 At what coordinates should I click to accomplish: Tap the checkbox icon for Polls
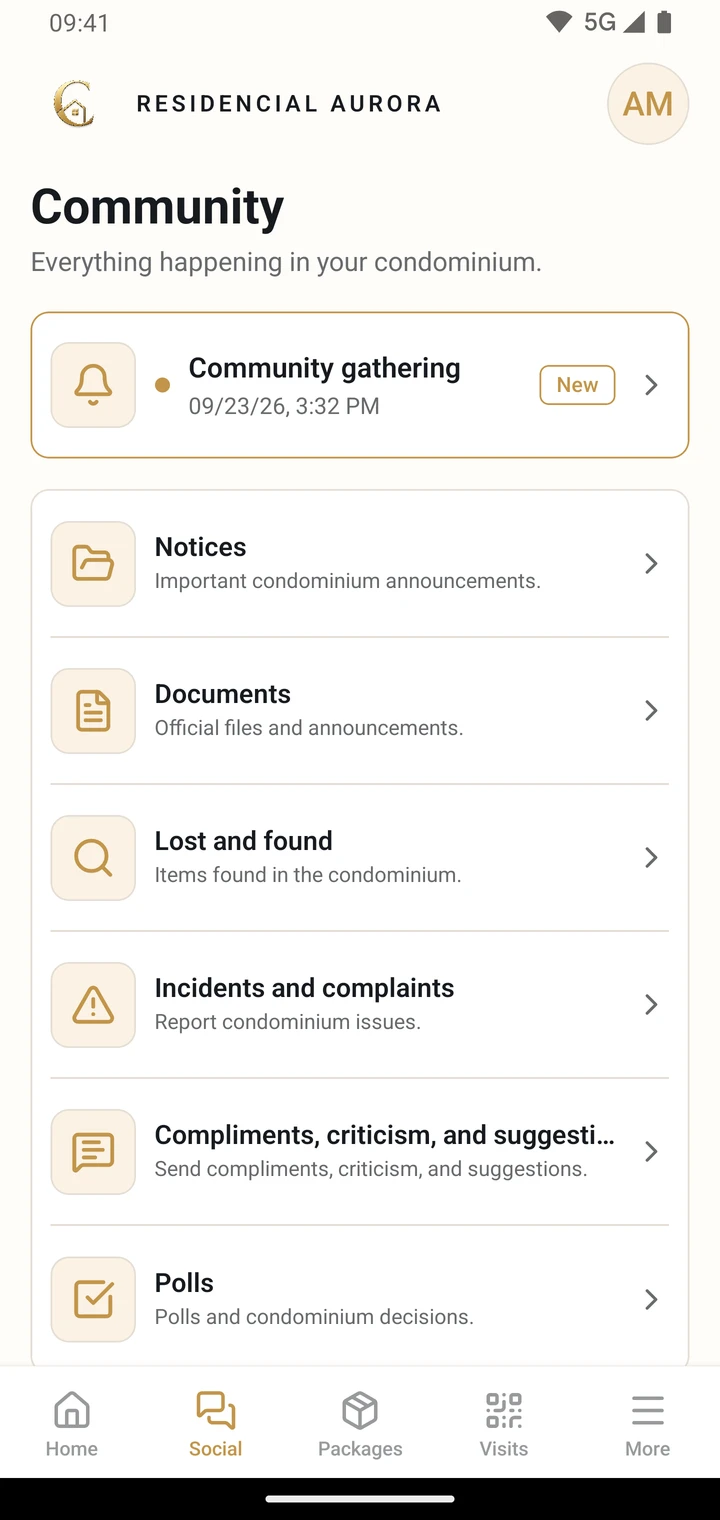93,1299
